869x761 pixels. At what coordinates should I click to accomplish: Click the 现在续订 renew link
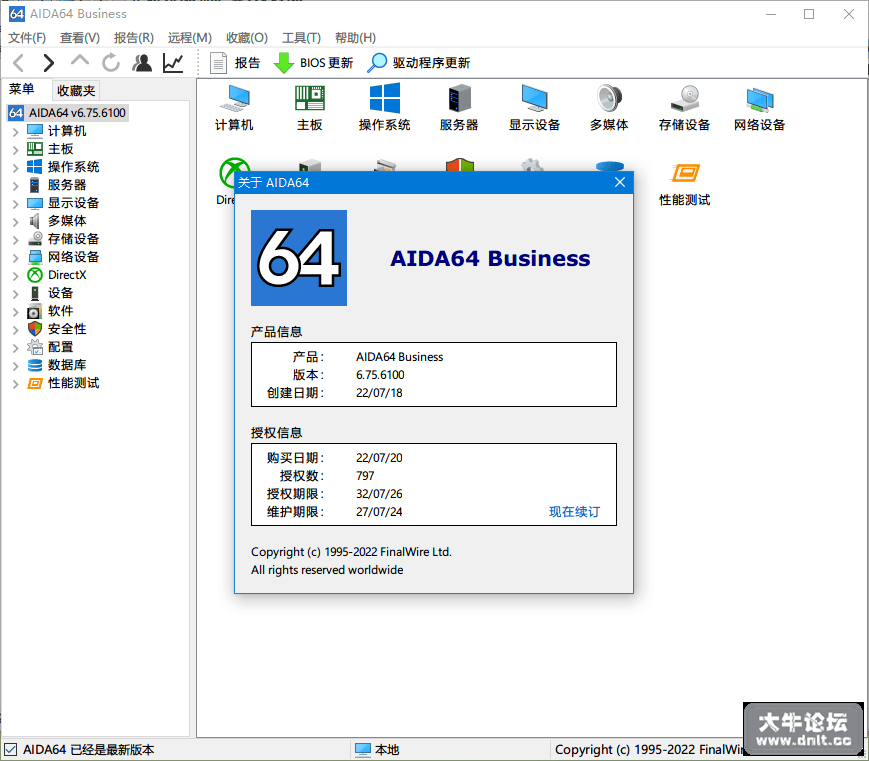click(x=574, y=512)
